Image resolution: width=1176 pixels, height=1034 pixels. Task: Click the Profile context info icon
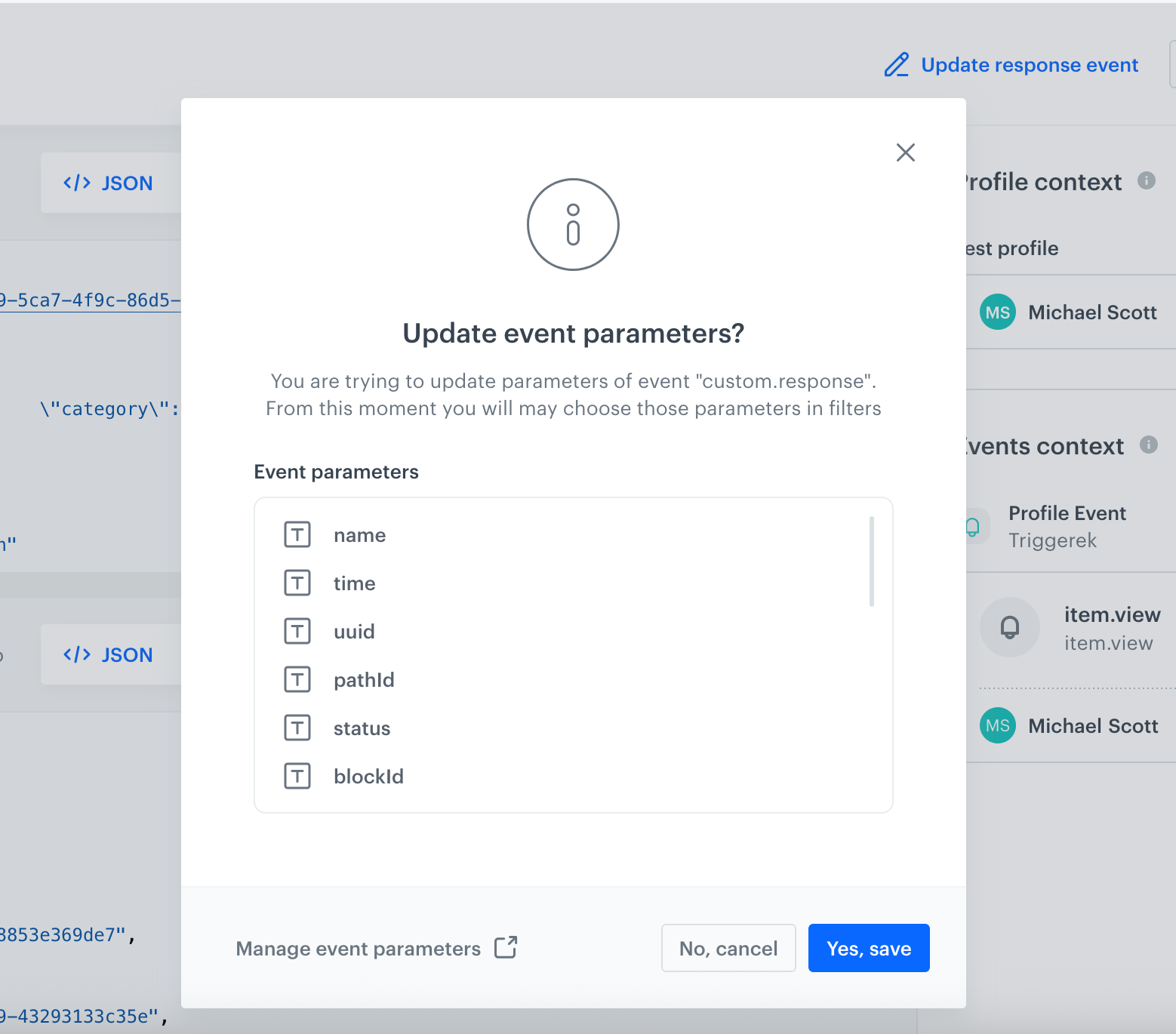1146,180
